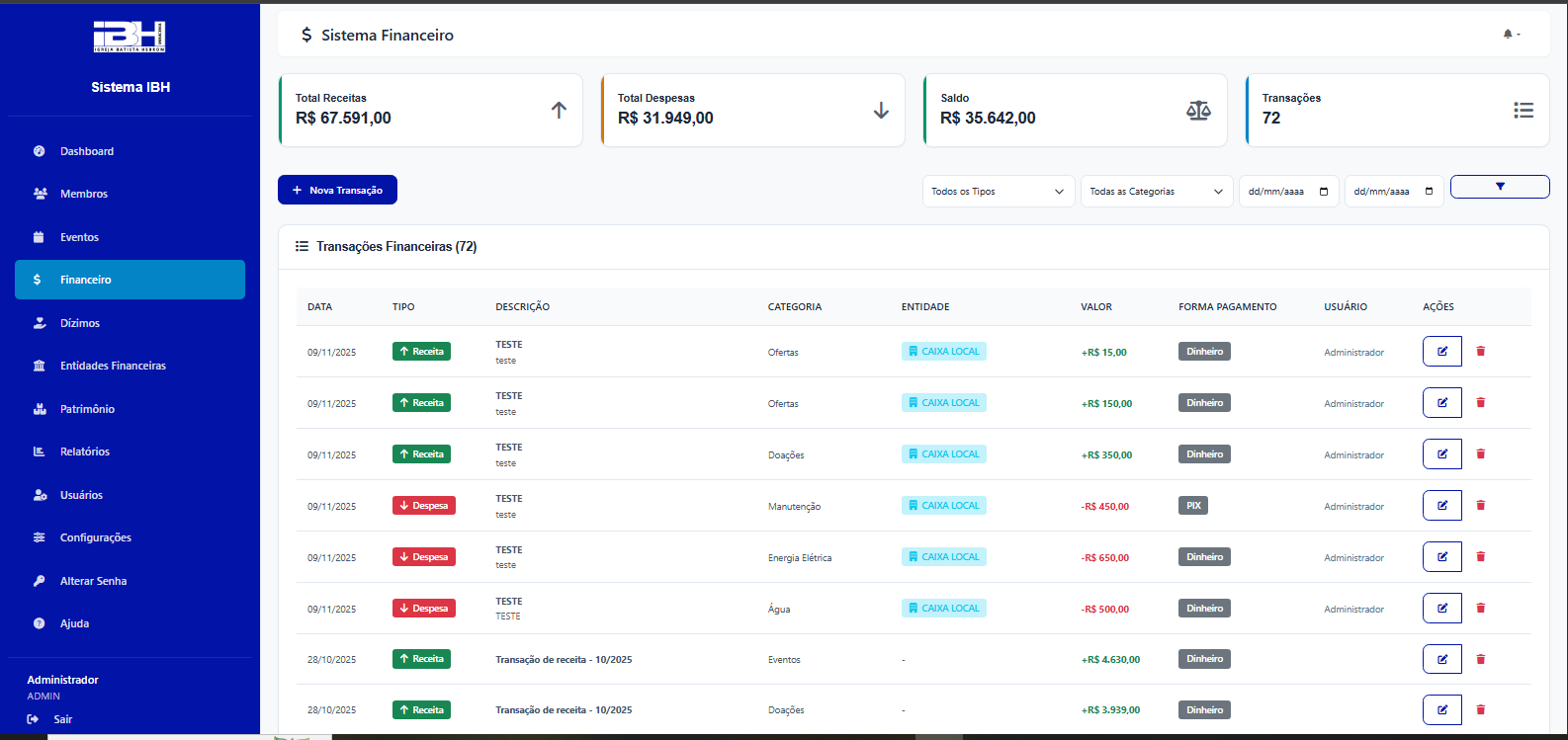
Task: Click Sair to log out
Action: (x=62, y=719)
